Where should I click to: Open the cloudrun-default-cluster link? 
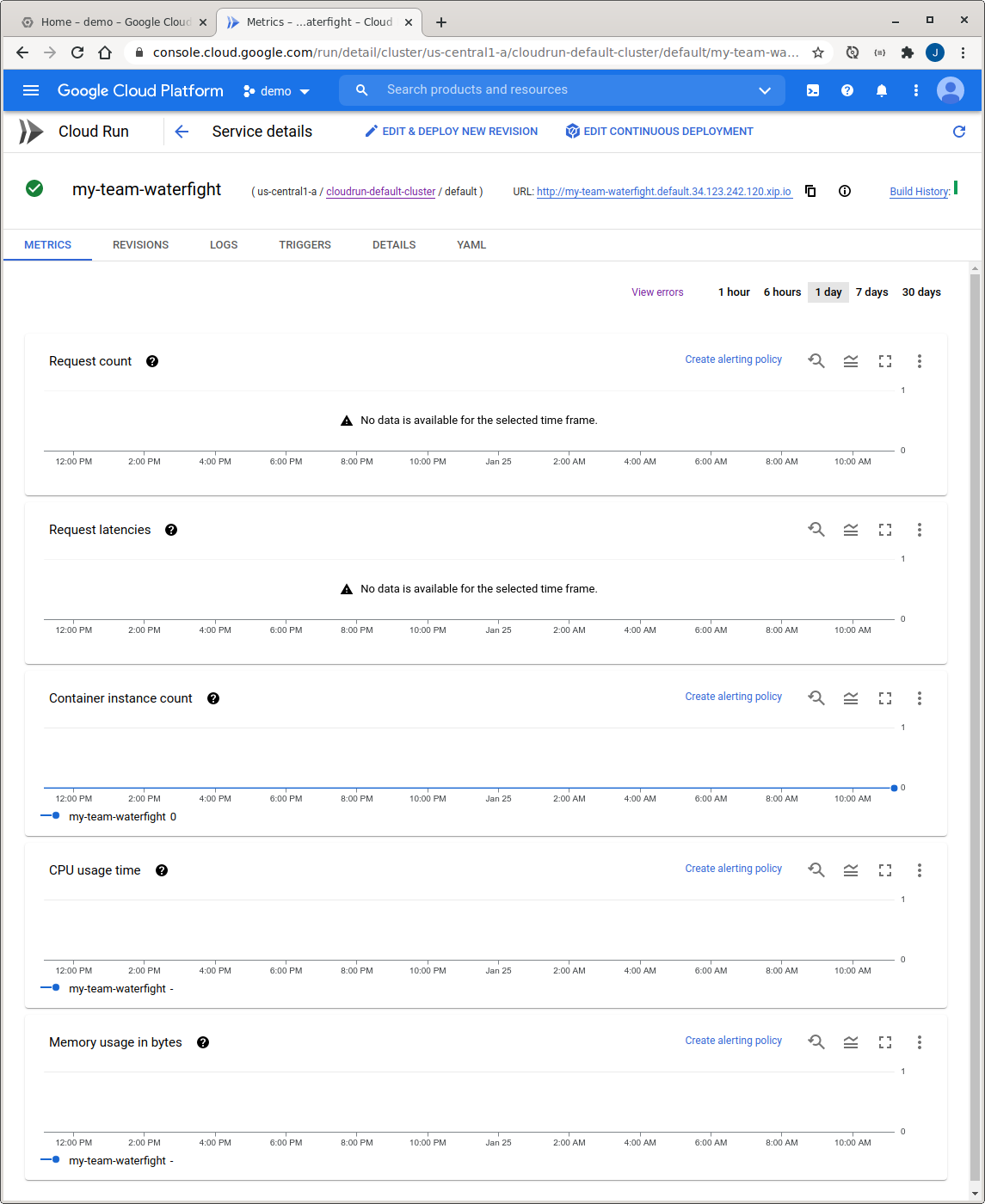click(x=380, y=192)
